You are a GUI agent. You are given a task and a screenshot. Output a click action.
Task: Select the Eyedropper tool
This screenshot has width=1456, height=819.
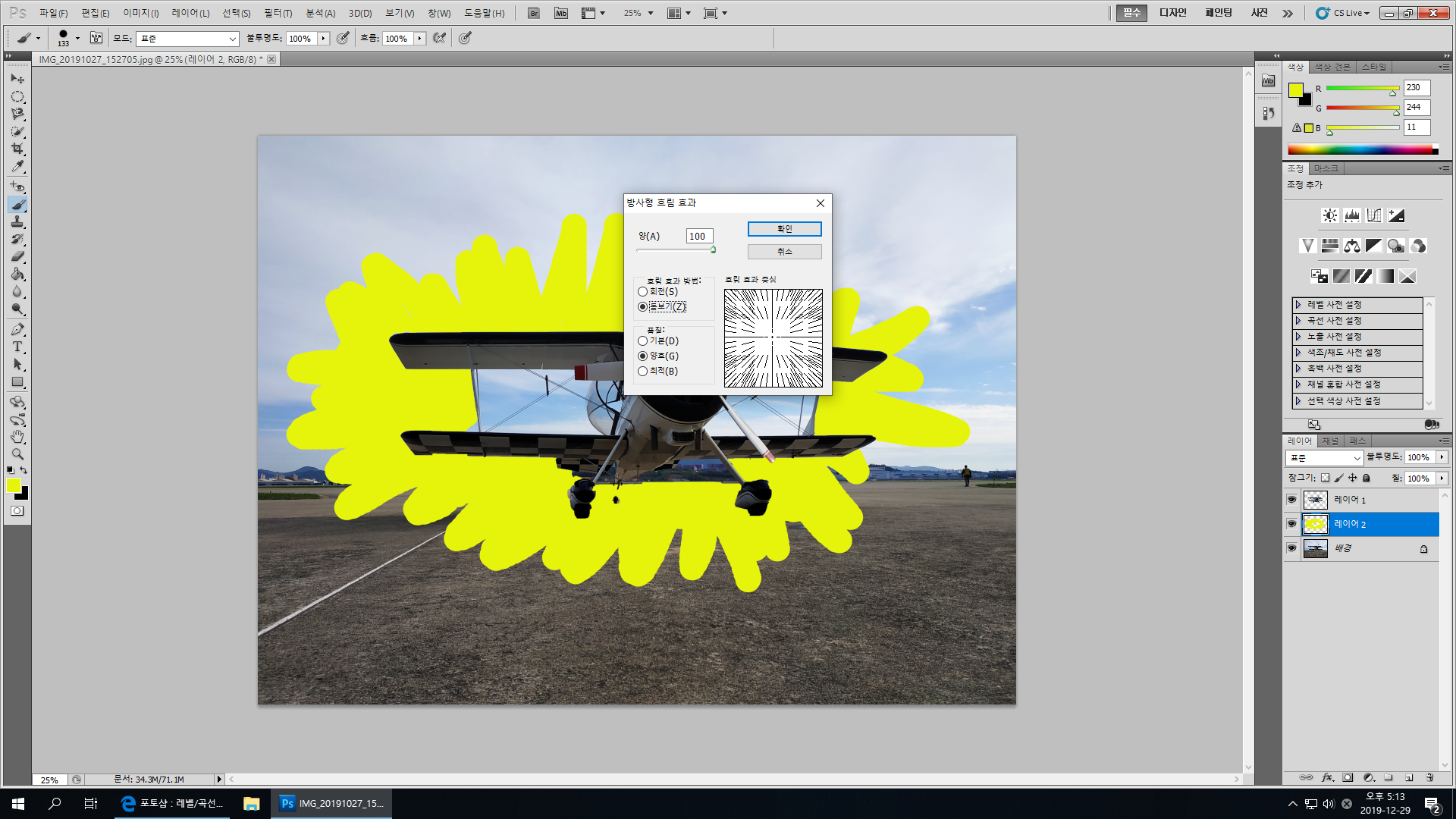point(17,167)
